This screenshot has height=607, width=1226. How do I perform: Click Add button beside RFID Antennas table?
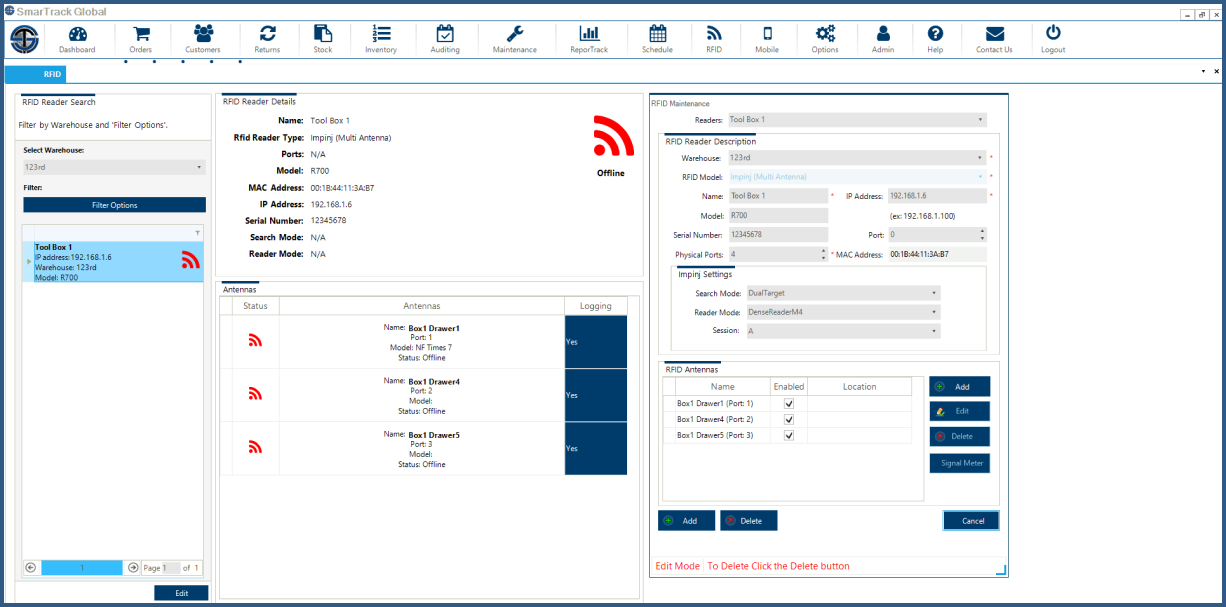(959, 386)
